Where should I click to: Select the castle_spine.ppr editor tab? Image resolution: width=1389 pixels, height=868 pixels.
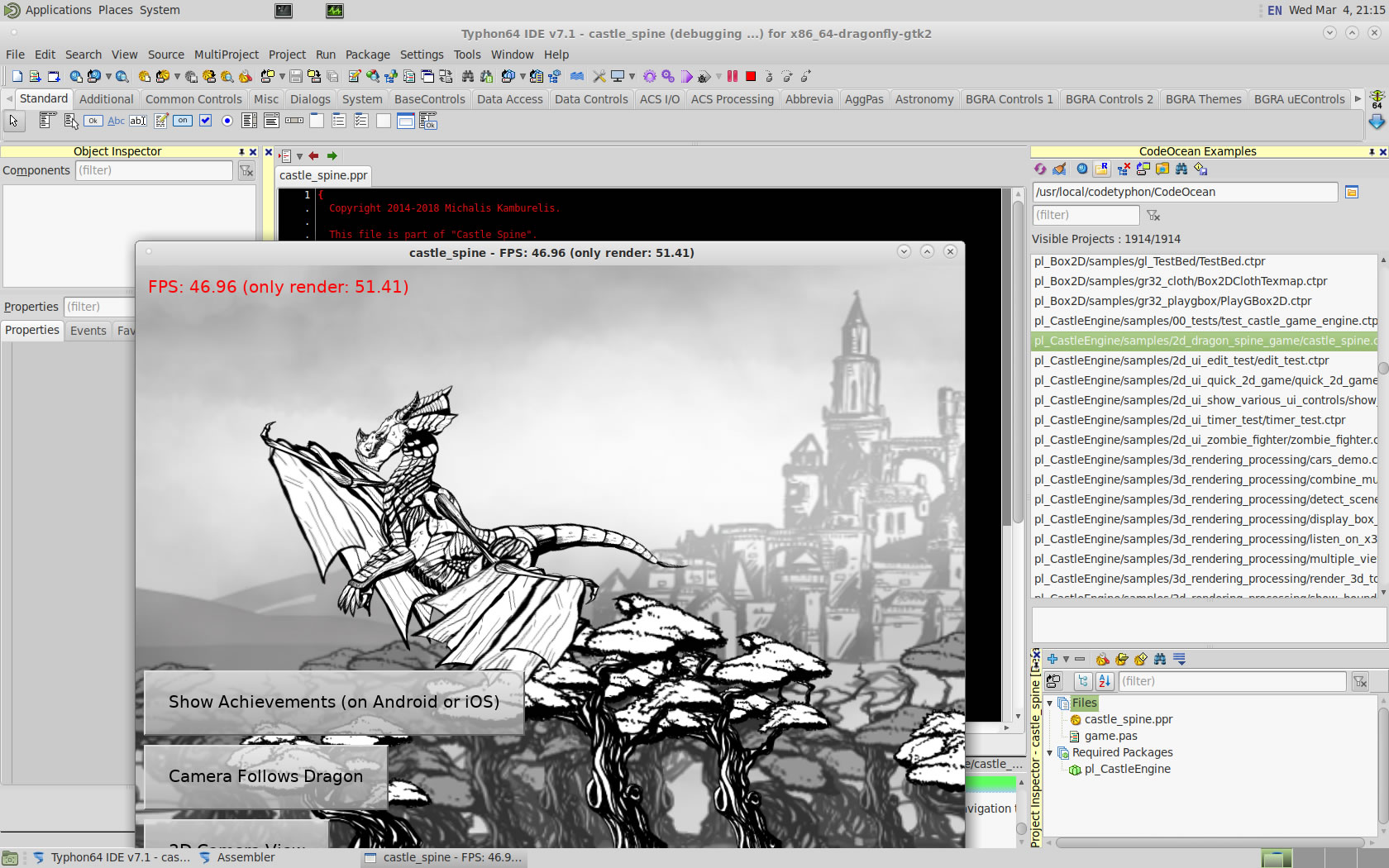pyautogui.click(x=323, y=175)
